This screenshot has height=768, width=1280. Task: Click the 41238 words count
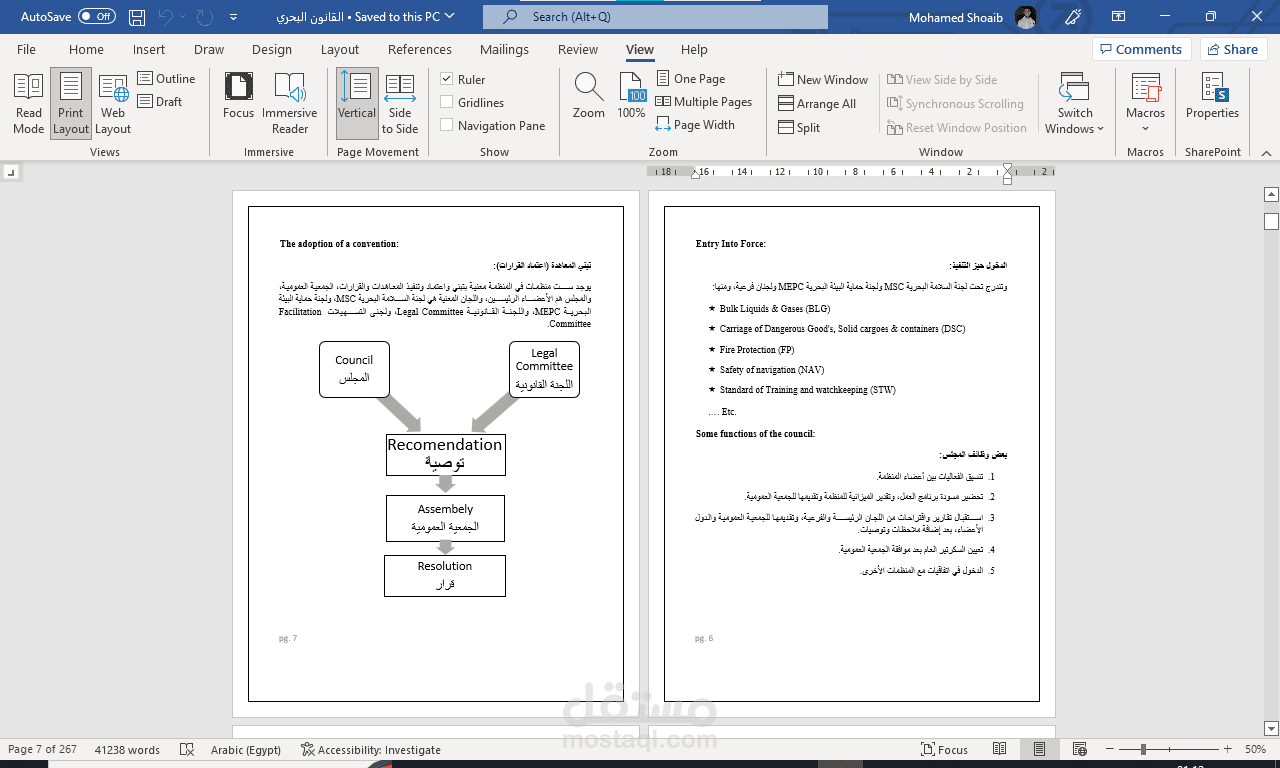coord(127,749)
